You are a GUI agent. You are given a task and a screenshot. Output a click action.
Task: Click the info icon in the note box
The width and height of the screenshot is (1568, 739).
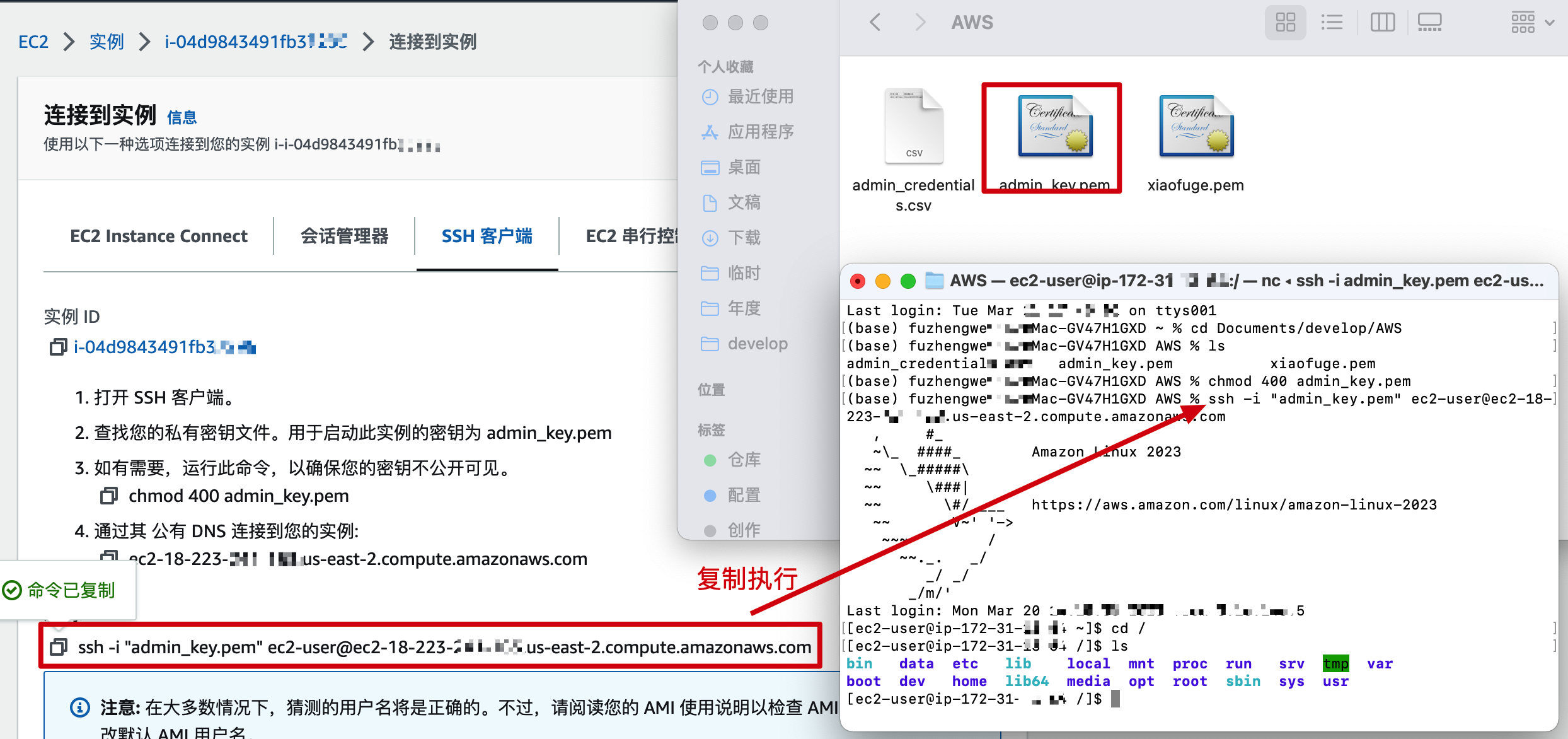point(79,707)
